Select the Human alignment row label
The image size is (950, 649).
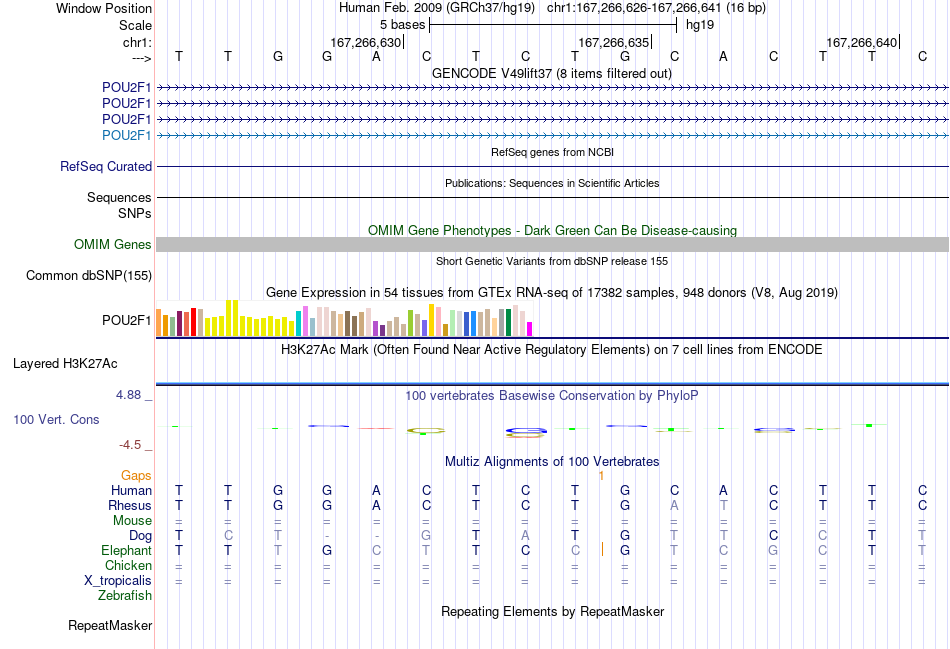click(131, 490)
